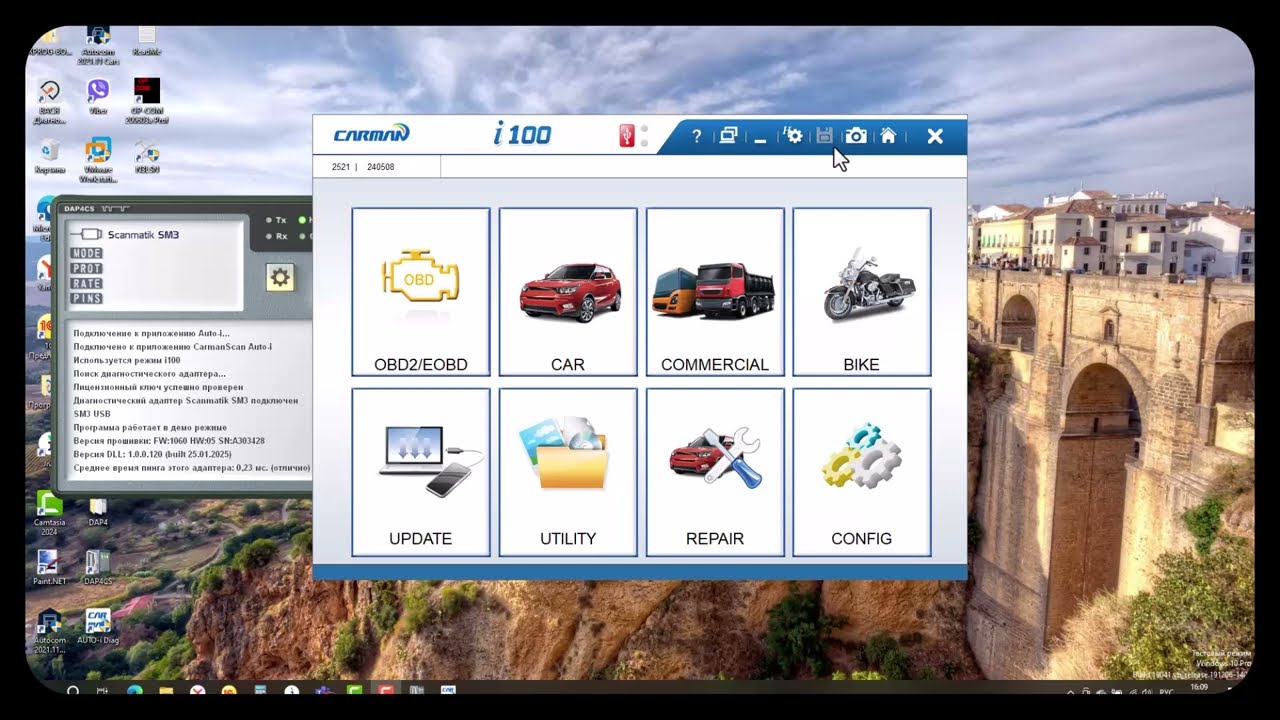Click the Rx indicator in DAP4CS

tap(276, 236)
